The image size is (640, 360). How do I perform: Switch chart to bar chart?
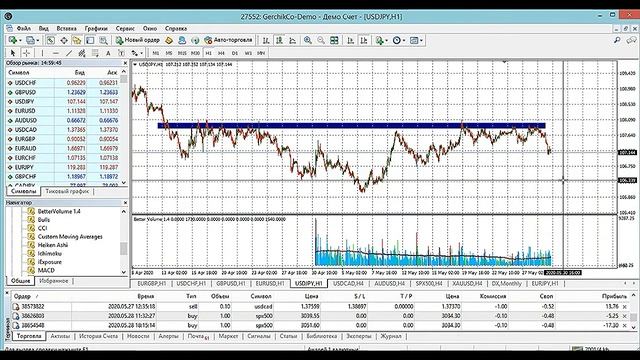coord(266,40)
